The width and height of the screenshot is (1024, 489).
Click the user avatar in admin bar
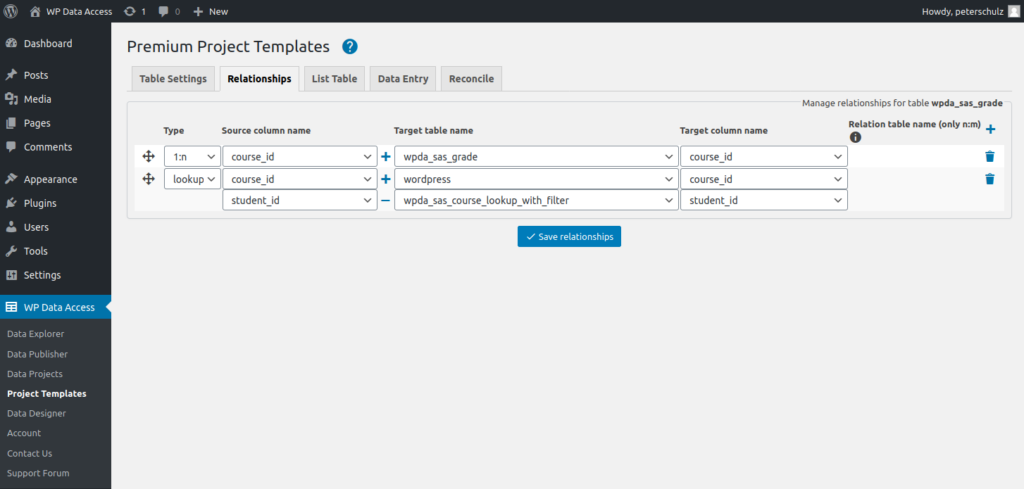point(1012,11)
